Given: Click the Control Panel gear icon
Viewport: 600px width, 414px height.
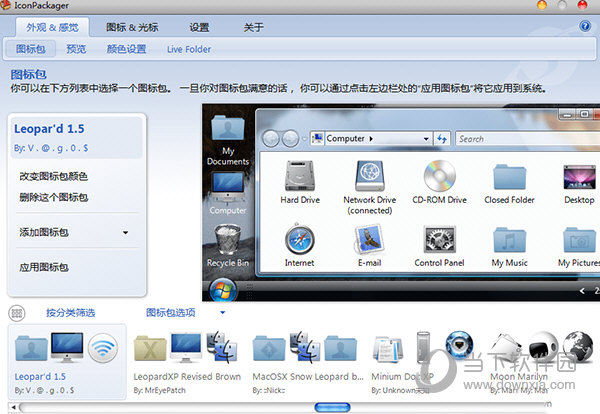Looking at the screenshot, I should point(440,240).
